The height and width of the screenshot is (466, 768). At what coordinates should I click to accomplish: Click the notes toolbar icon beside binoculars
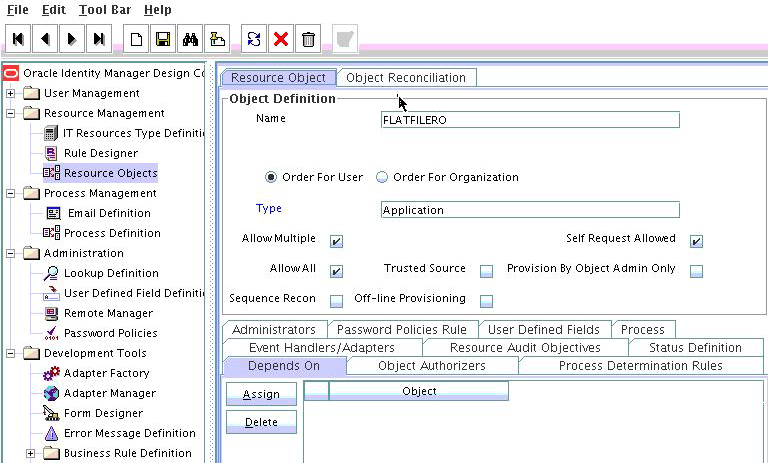coord(217,39)
